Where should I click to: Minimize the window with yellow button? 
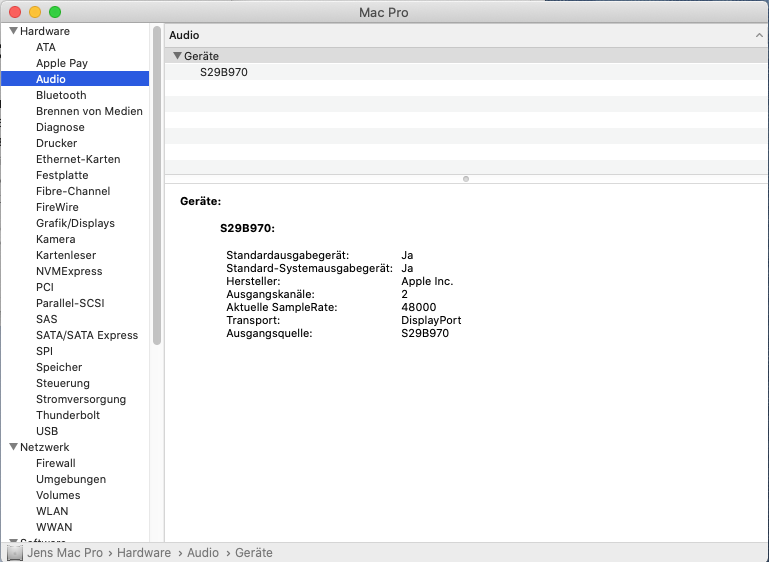(35, 12)
